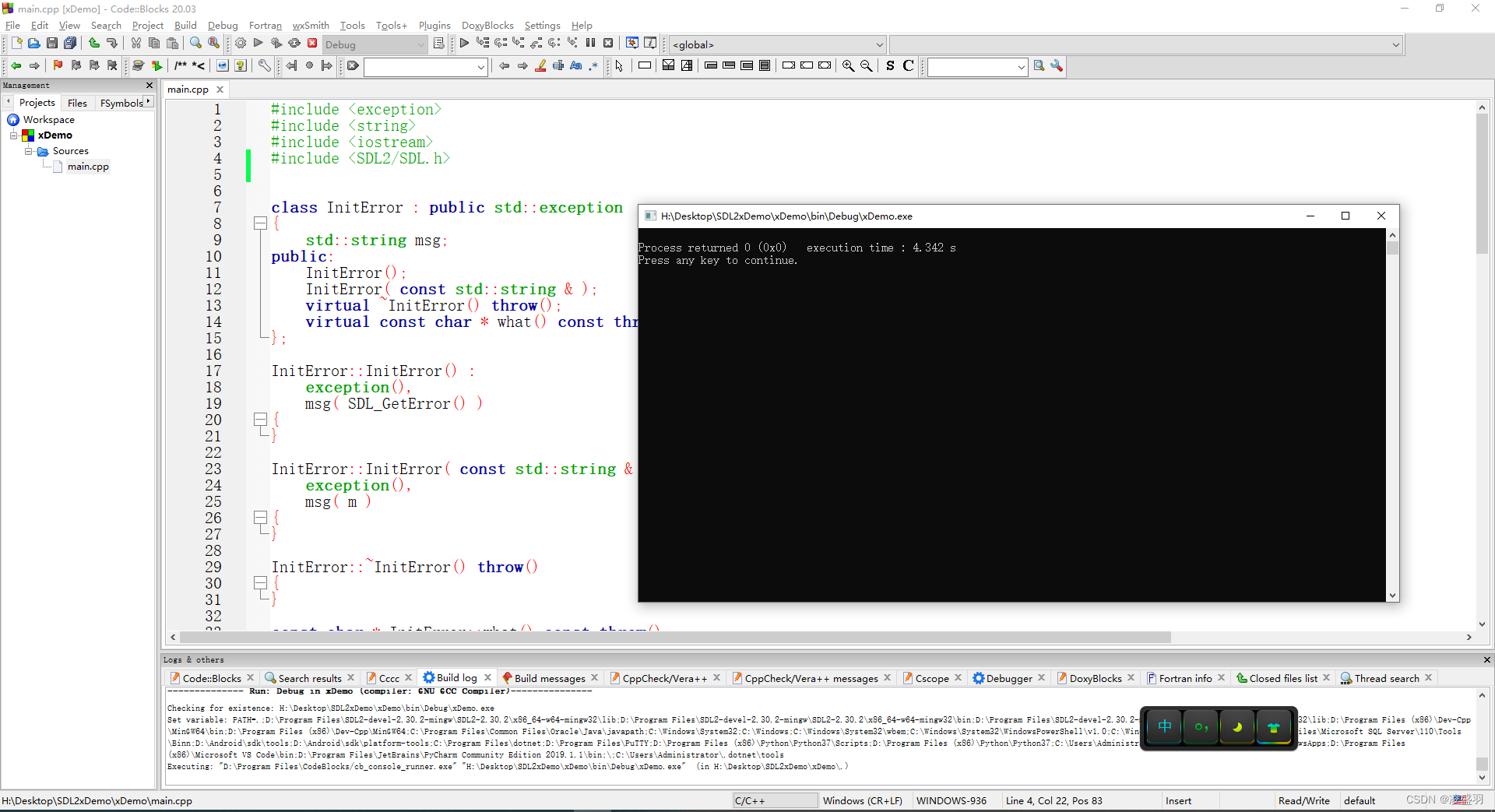Screen dimensions: 1495x812
Task: Click the WINDOWS-936 encoding status field
Action: click(x=952, y=800)
